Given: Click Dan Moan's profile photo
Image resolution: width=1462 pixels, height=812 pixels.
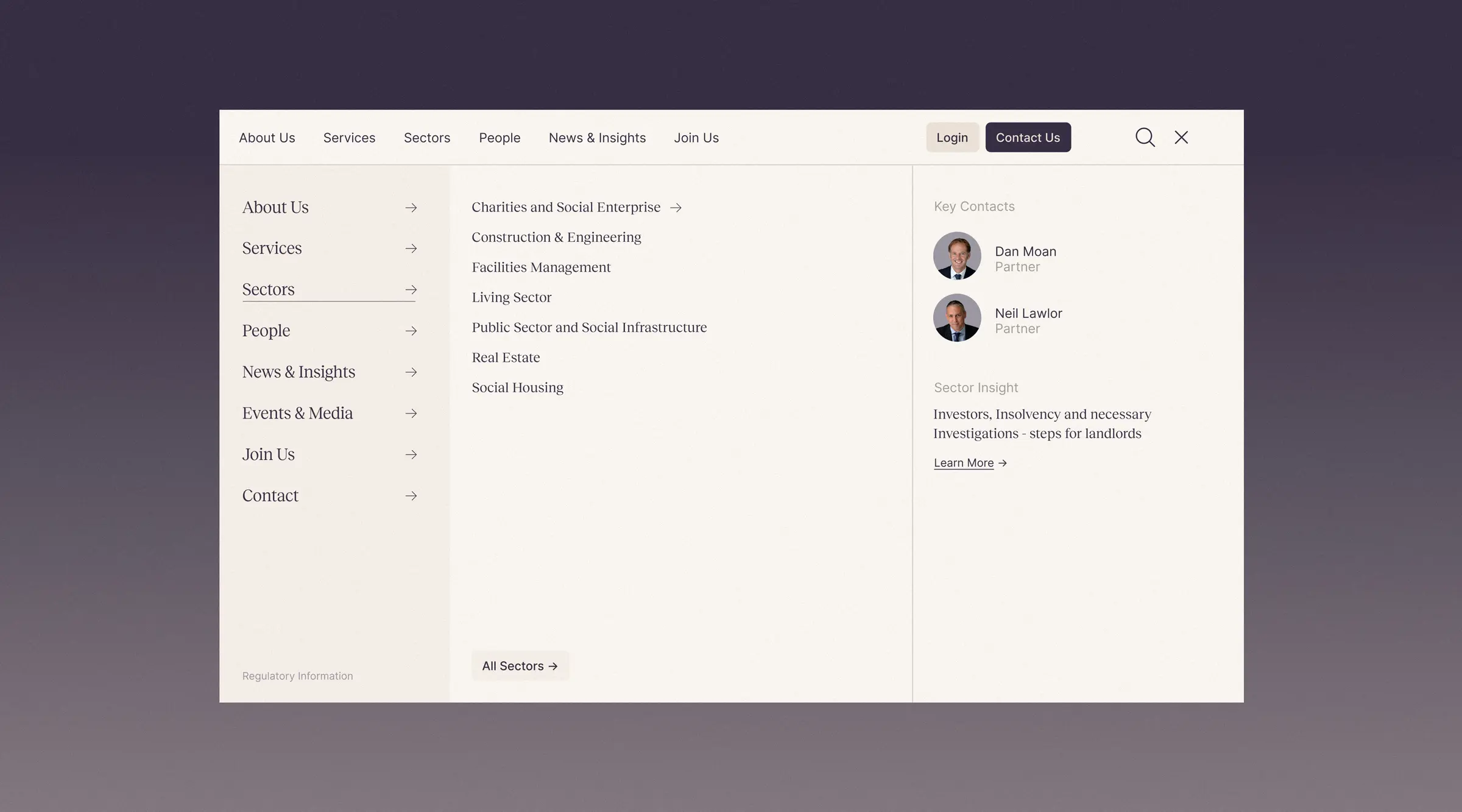Looking at the screenshot, I should (957, 256).
